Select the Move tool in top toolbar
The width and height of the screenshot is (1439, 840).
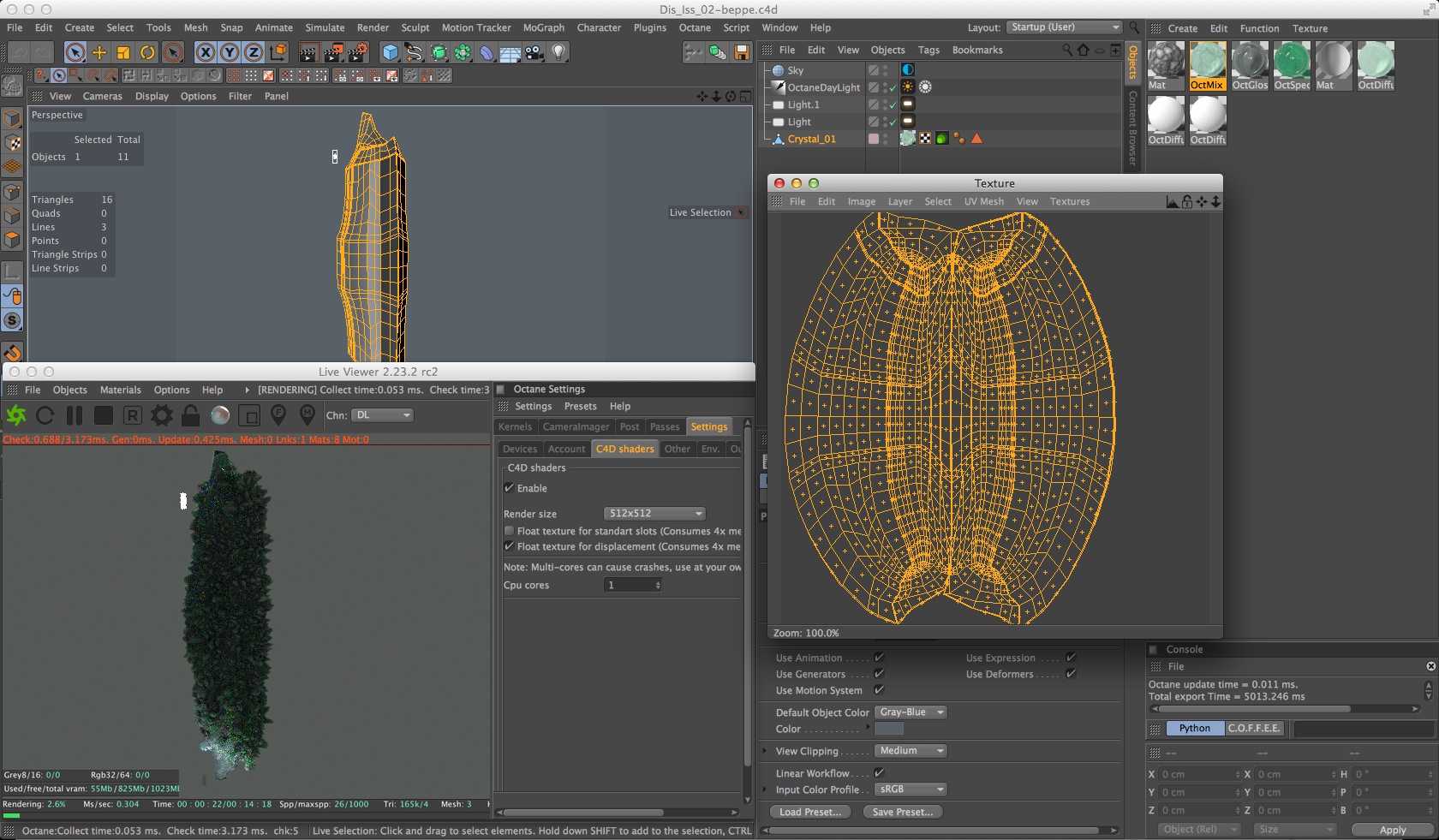point(99,53)
